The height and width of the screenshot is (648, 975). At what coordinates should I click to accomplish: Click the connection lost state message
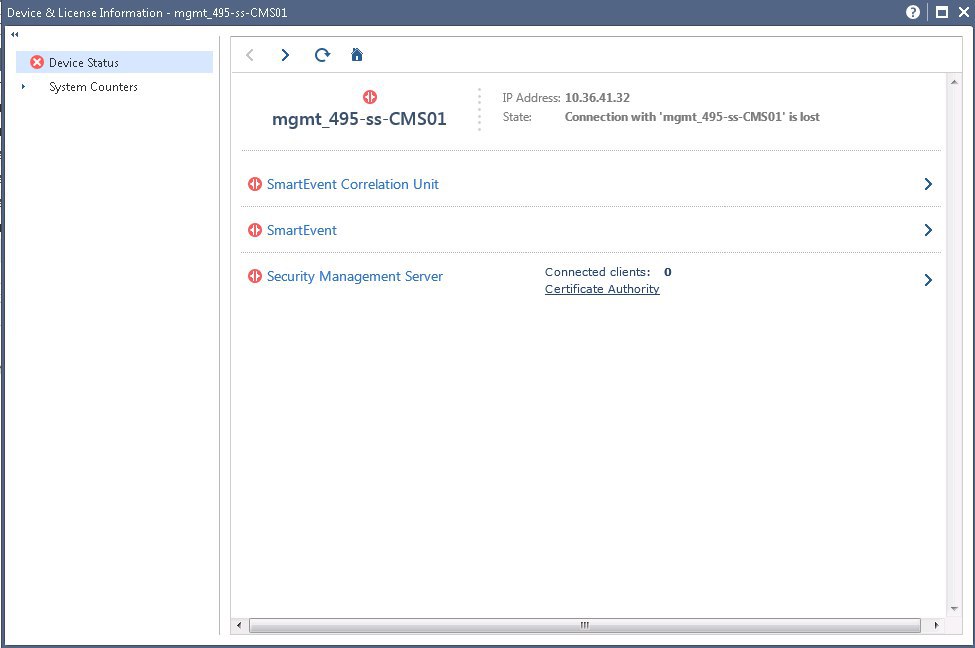[x=692, y=117]
